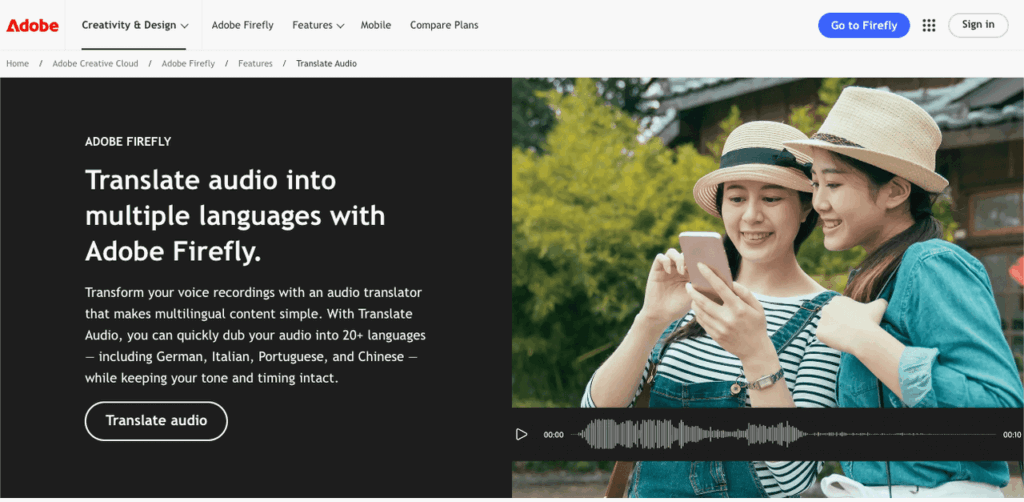
Task: Click the 00:10 duration label
Action: 1012,435
